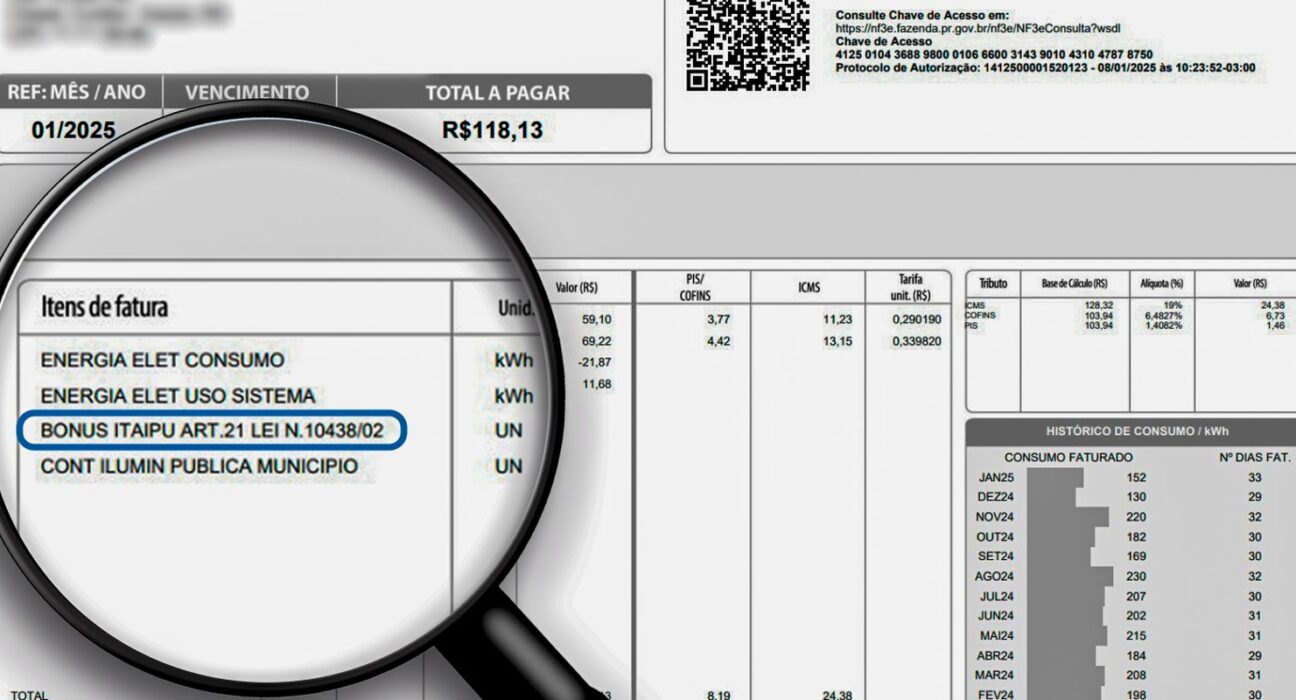This screenshot has height=700, width=1296.
Task: Select the ENERGIA ELET CONSUMO item
Action: click(162, 360)
